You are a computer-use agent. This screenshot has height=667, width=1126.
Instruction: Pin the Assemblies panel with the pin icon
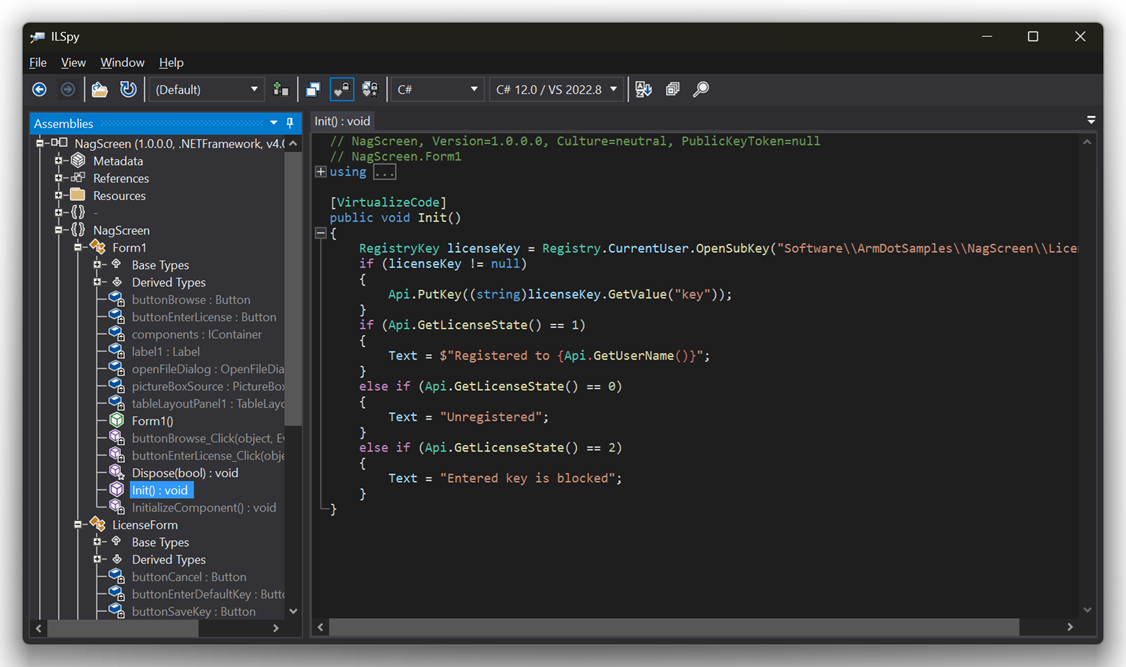[289, 123]
